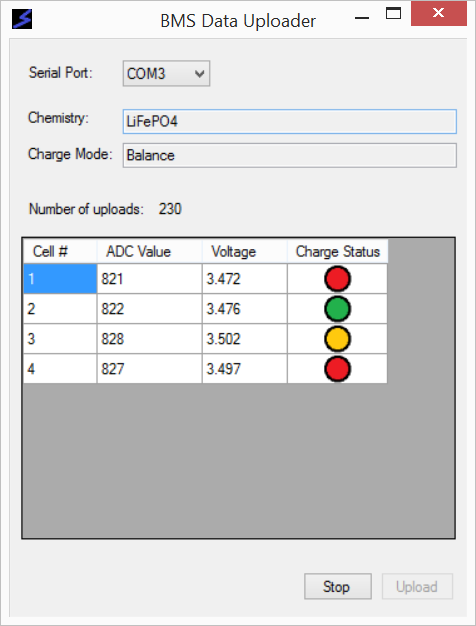Maximize the BMS Data Uploader window
The height and width of the screenshot is (626, 476).
[x=393, y=14]
